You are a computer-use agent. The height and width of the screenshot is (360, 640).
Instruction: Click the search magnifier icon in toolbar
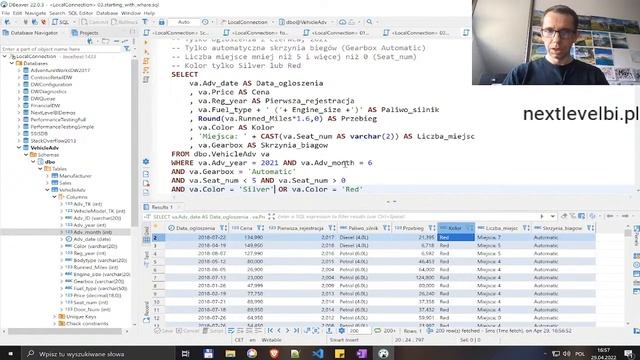click(369, 22)
